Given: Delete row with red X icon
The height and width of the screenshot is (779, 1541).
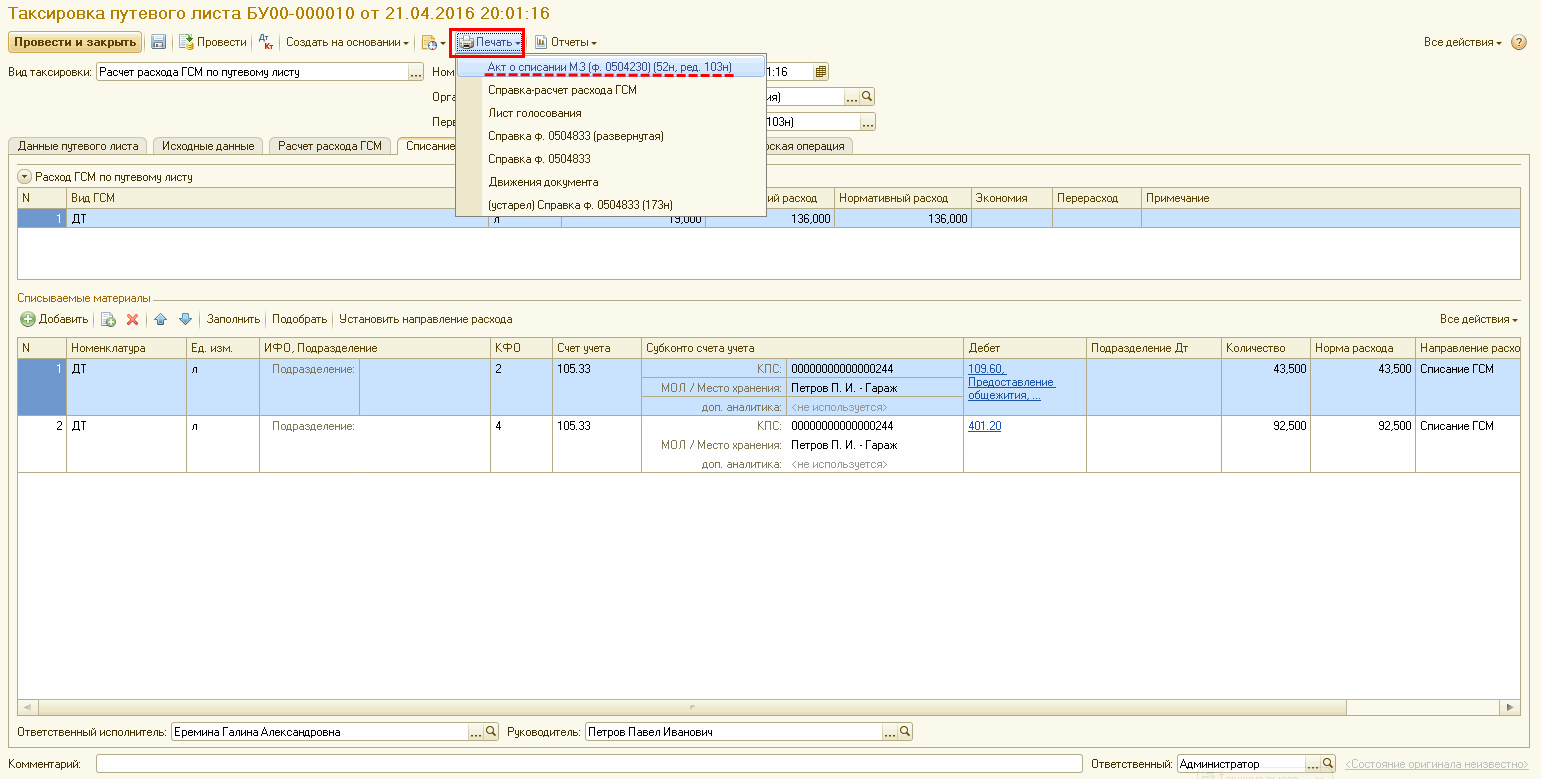Looking at the screenshot, I should click(131, 319).
